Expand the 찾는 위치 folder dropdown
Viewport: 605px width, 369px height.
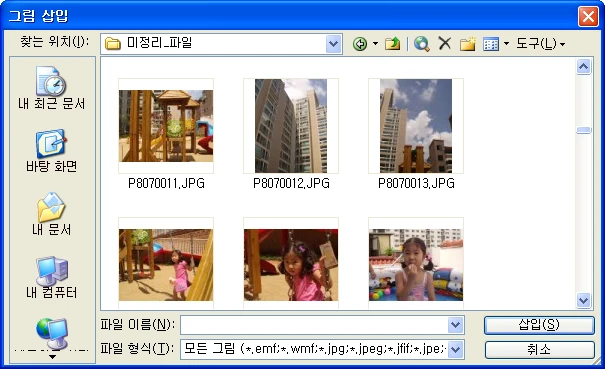tap(333, 44)
